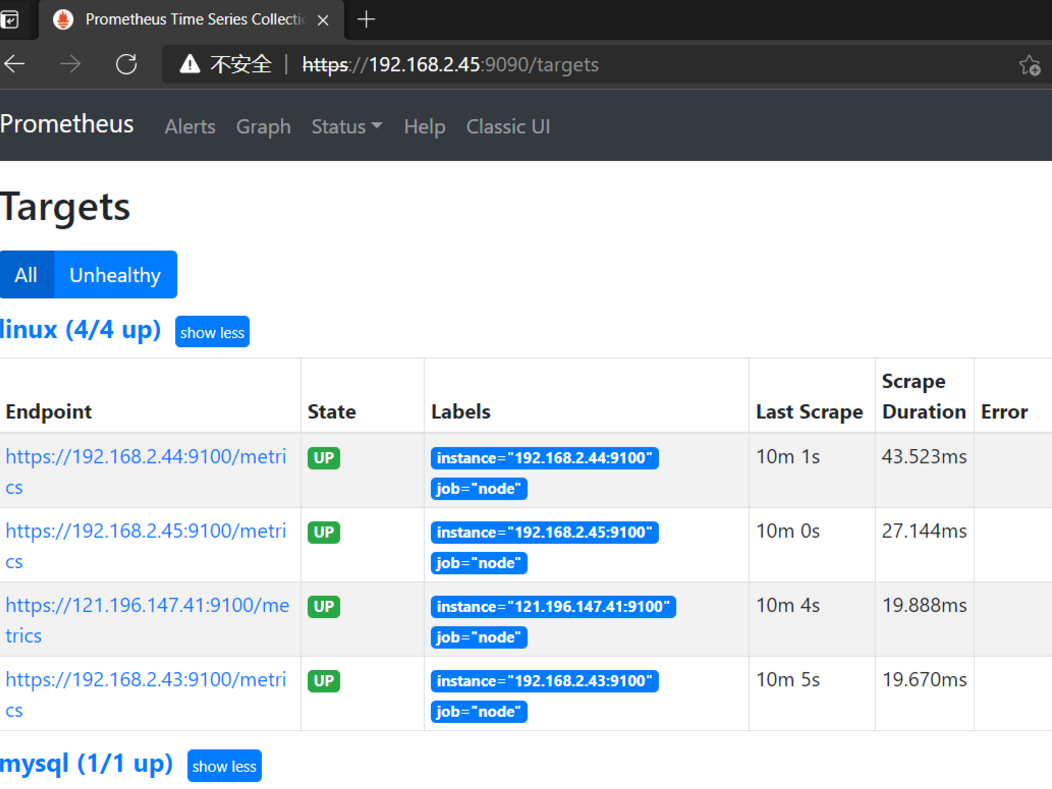The width and height of the screenshot is (1052, 789).
Task: Click the tab preview icon at top left
Action: click(x=14, y=18)
